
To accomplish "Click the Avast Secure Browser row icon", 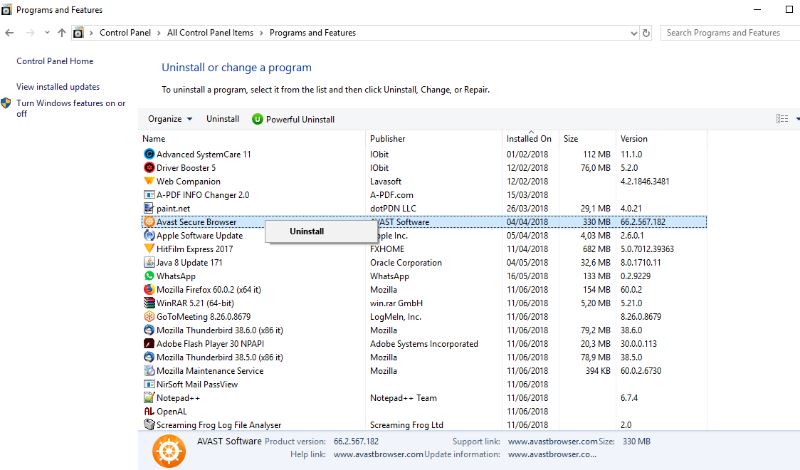I will [149, 221].
